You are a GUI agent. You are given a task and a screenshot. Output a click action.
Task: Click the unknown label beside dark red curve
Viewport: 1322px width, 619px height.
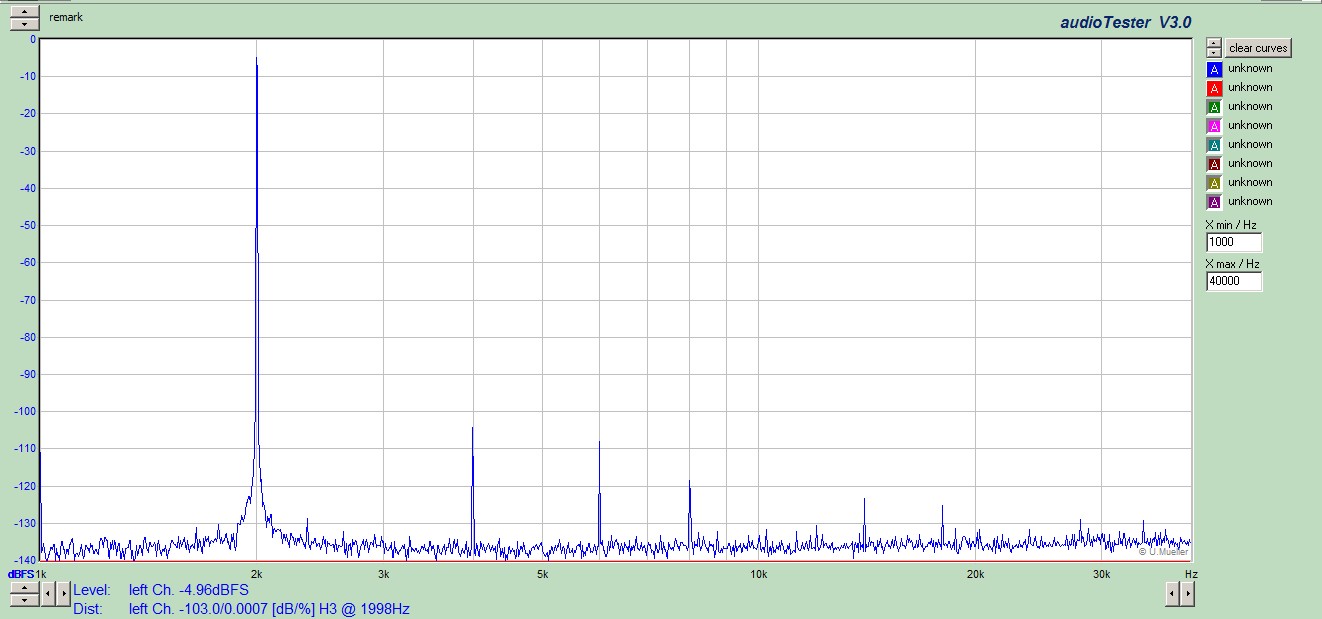tap(1250, 163)
